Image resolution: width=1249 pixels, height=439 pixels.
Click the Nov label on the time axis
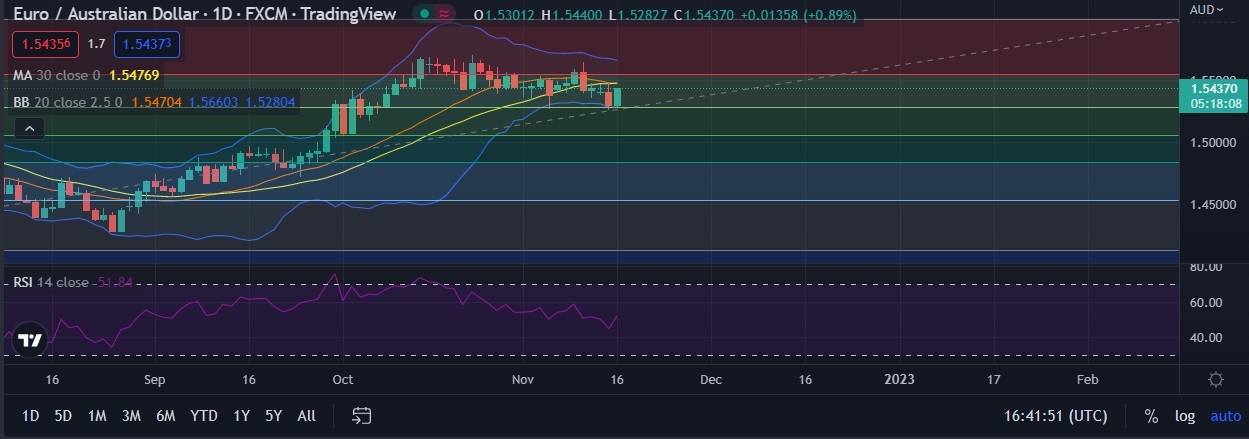(x=523, y=380)
